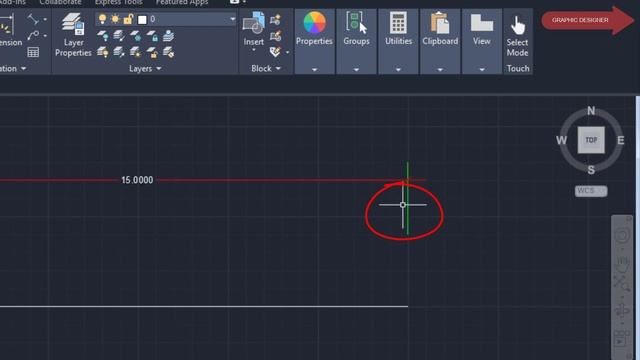Click the Edit Attributes icon
The height and width of the screenshot is (360, 640).
point(276,52)
